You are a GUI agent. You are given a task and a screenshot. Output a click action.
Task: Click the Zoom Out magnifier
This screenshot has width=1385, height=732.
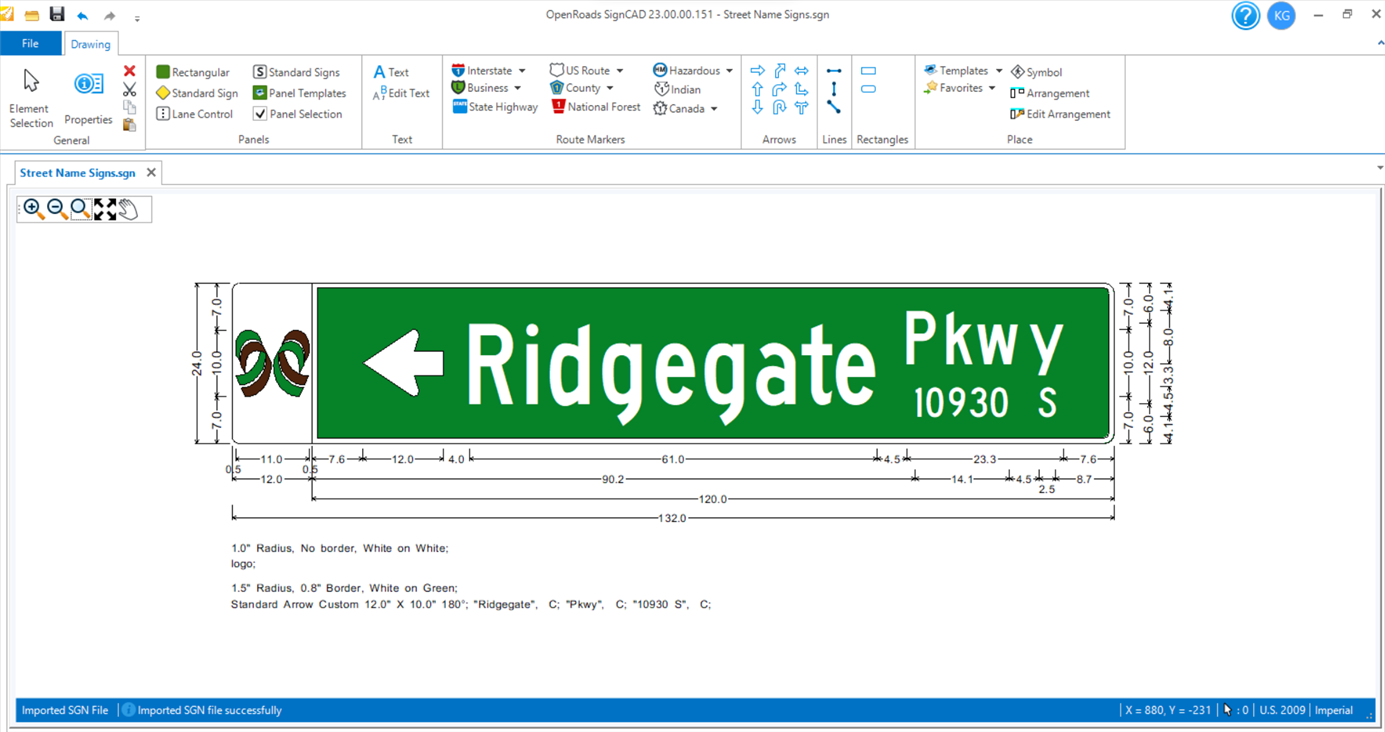click(x=57, y=209)
